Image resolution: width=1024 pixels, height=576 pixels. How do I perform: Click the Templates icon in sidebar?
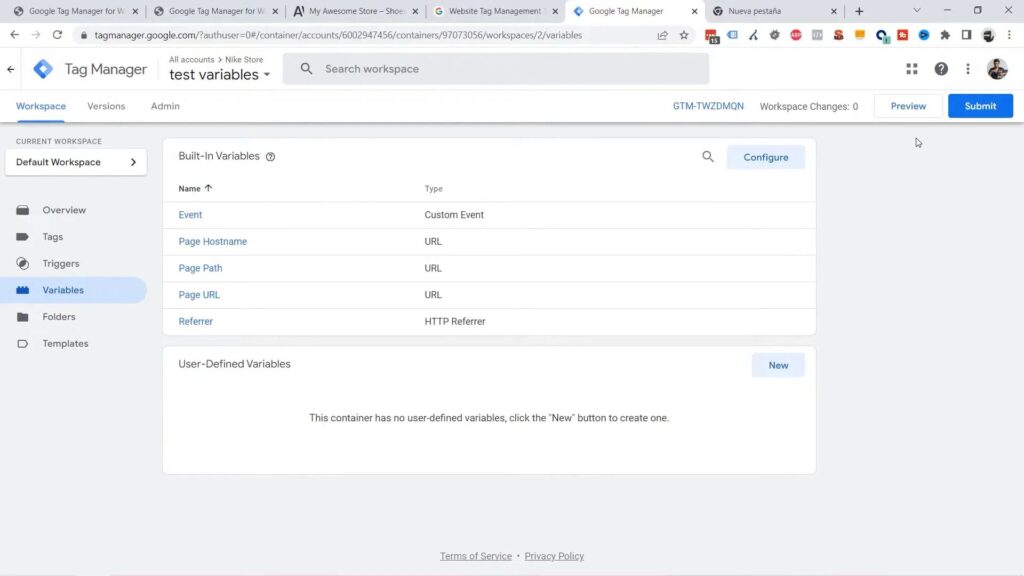(x=23, y=344)
